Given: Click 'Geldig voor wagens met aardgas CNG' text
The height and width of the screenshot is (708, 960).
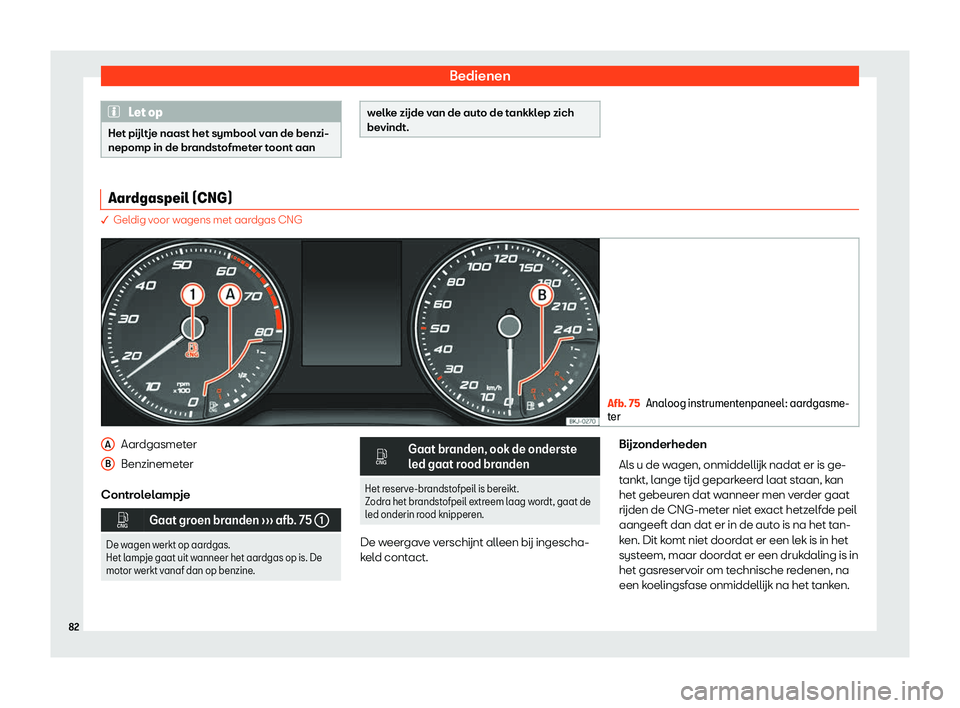Looking at the screenshot, I should [208, 220].
